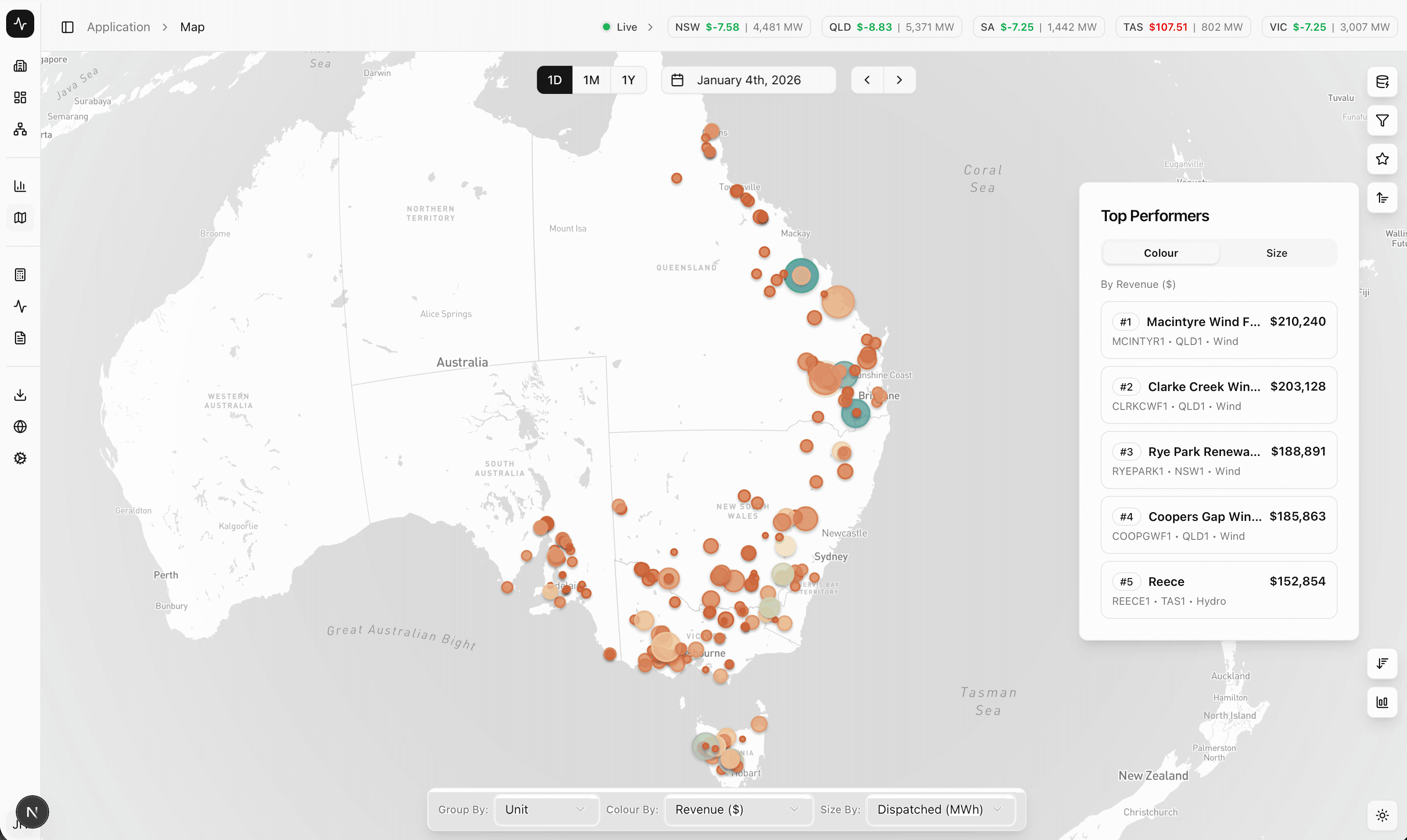The image size is (1407, 840).
Task: Toggle the light theme sun icon
Action: [1382, 815]
